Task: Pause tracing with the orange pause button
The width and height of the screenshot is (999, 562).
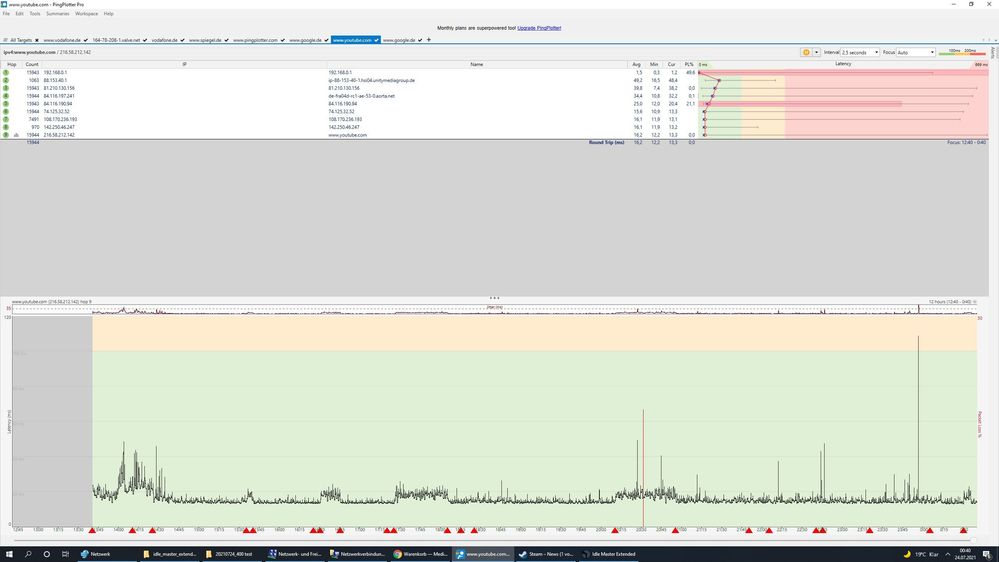Action: [806, 52]
